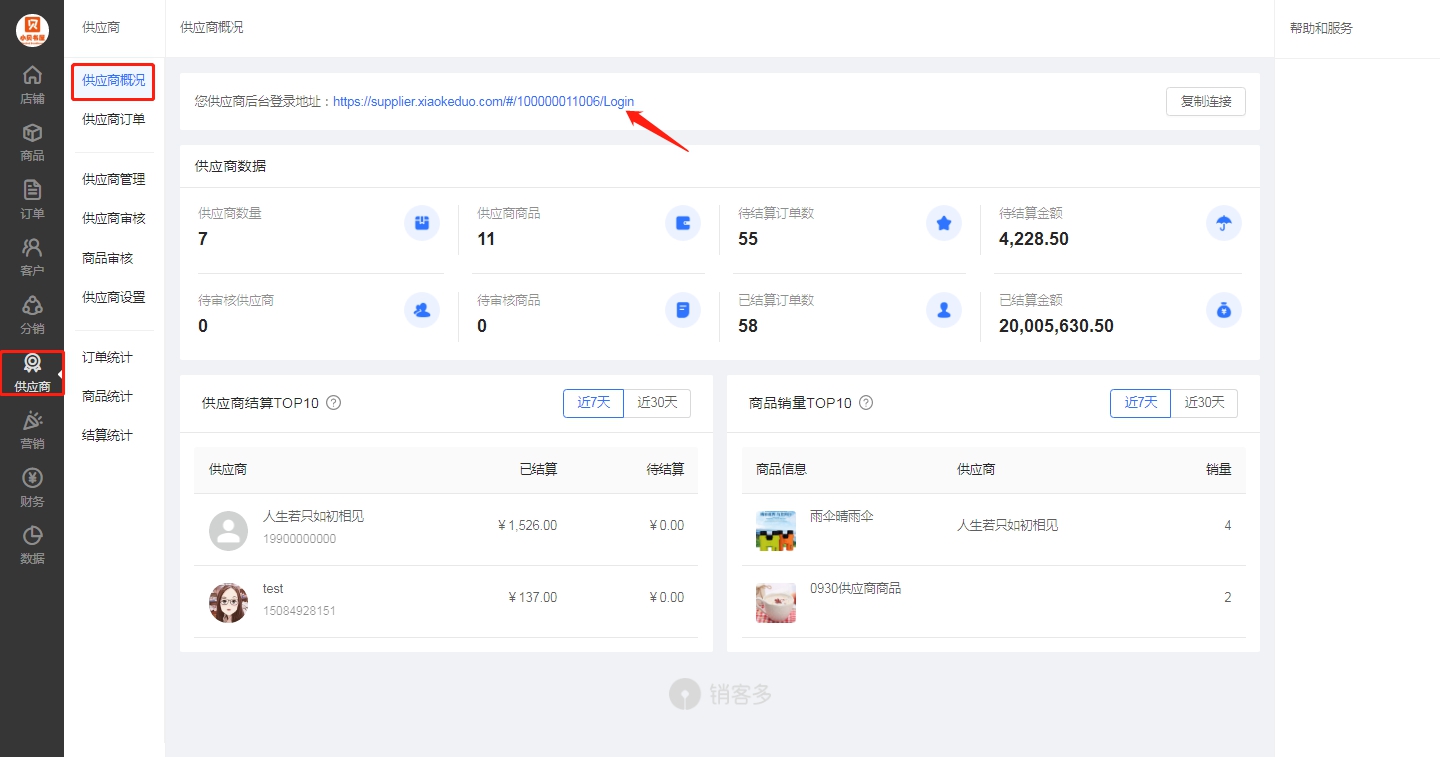
Task: Click the test supplier avatar
Action: pos(228,603)
